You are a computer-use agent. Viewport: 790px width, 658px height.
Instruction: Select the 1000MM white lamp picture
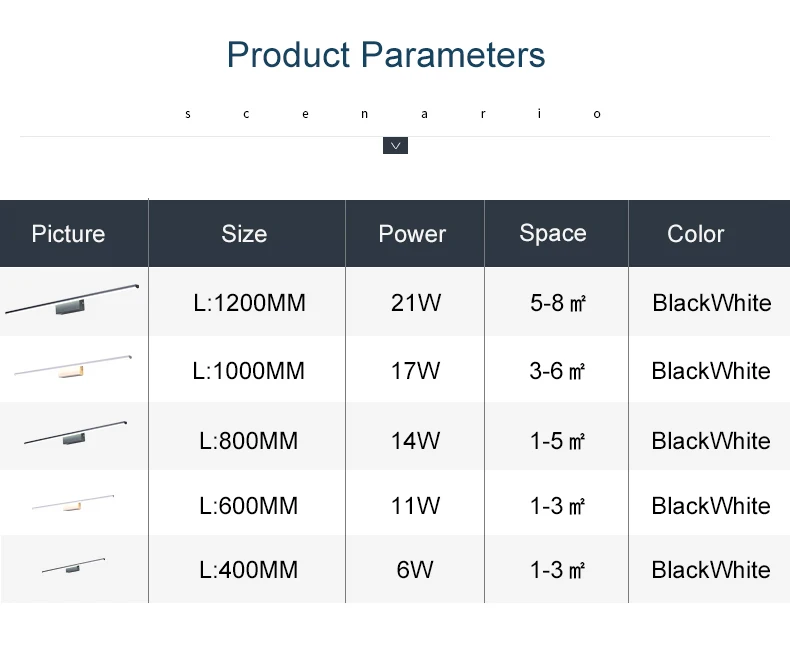tap(73, 367)
